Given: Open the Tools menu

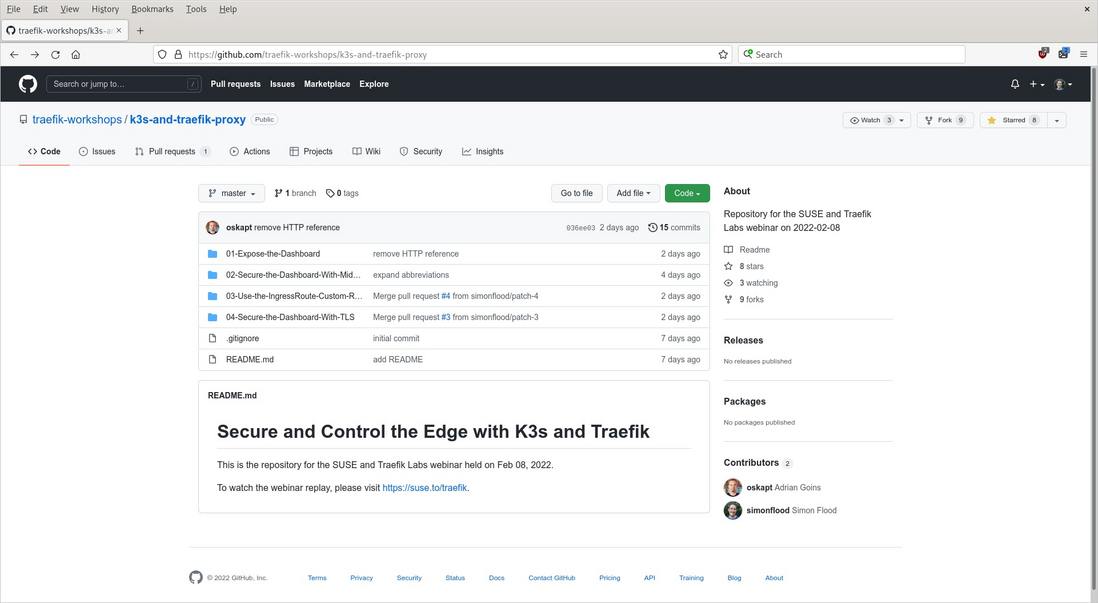Looking at the screenshot, I should pos(196,9).
